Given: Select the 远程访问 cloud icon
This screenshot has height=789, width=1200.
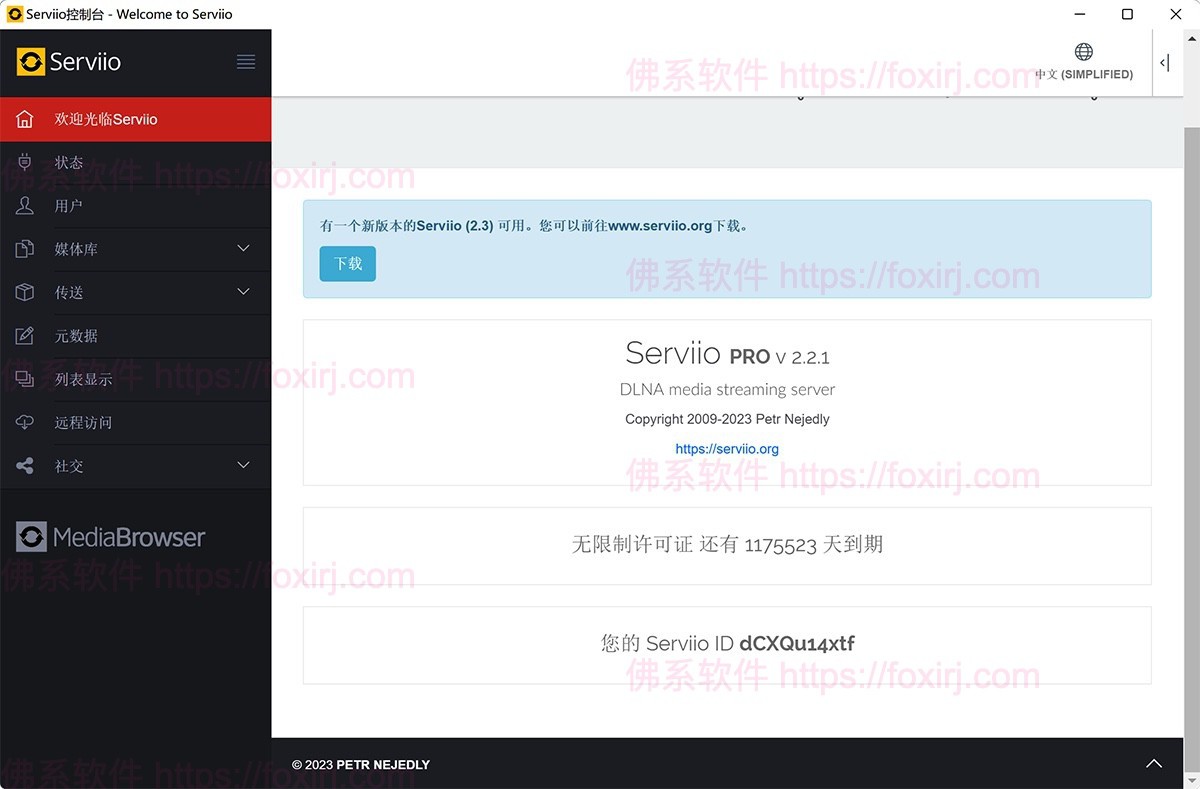Looking at the screenshot, I should point(24,422).
